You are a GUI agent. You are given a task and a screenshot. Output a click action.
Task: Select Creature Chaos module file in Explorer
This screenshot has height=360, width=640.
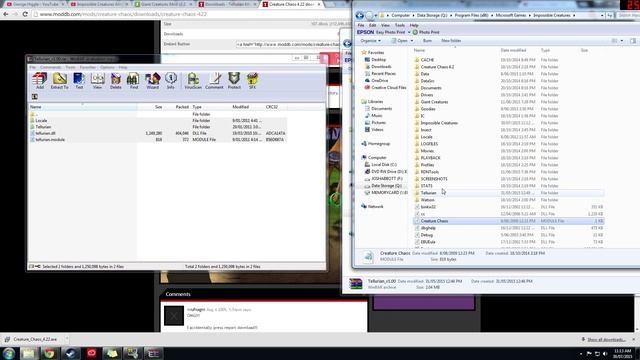508,221
